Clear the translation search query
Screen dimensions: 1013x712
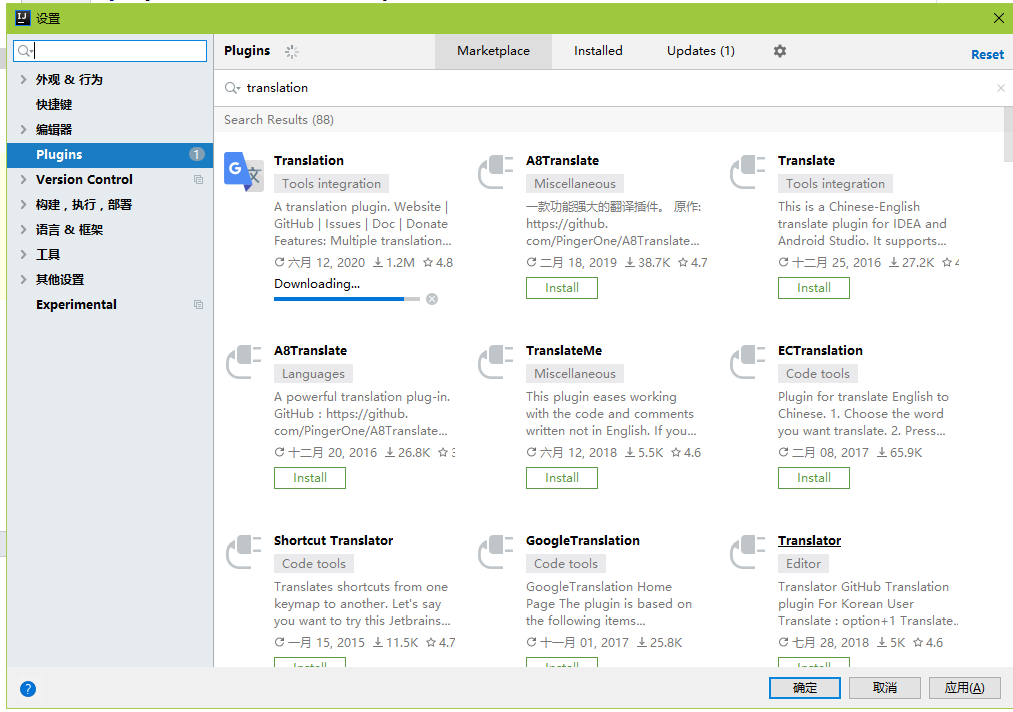1000,88
